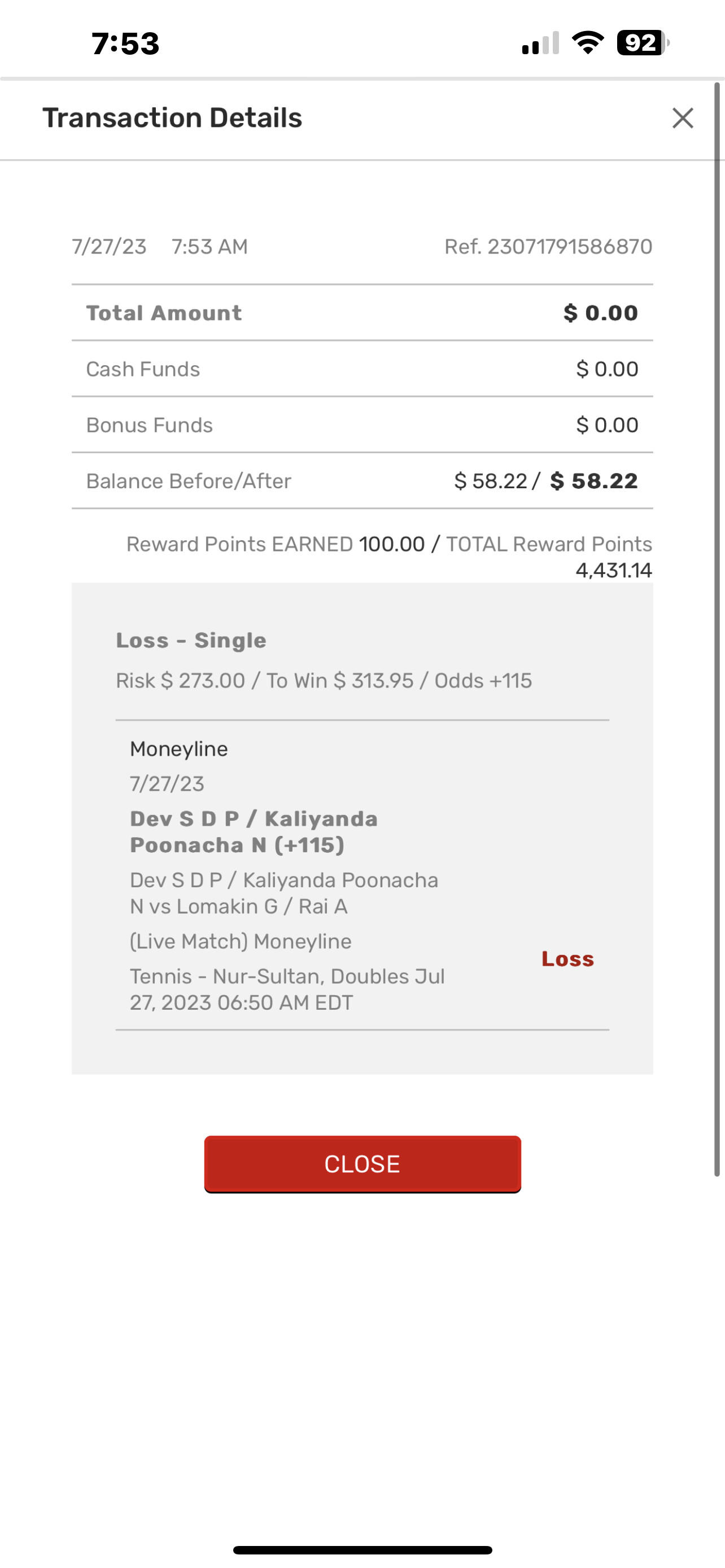Select the Dev / Kaliyanda Poonacha pick
Viewport: 725px width, 1568px height.
(x=254, y=832)
